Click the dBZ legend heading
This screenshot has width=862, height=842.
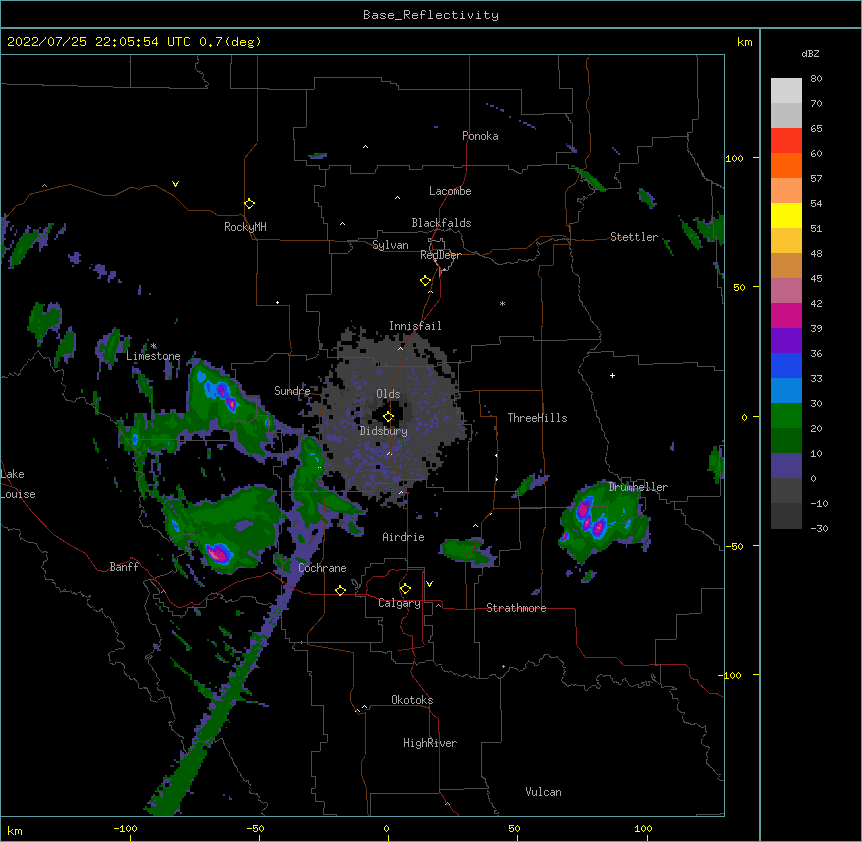810,54
